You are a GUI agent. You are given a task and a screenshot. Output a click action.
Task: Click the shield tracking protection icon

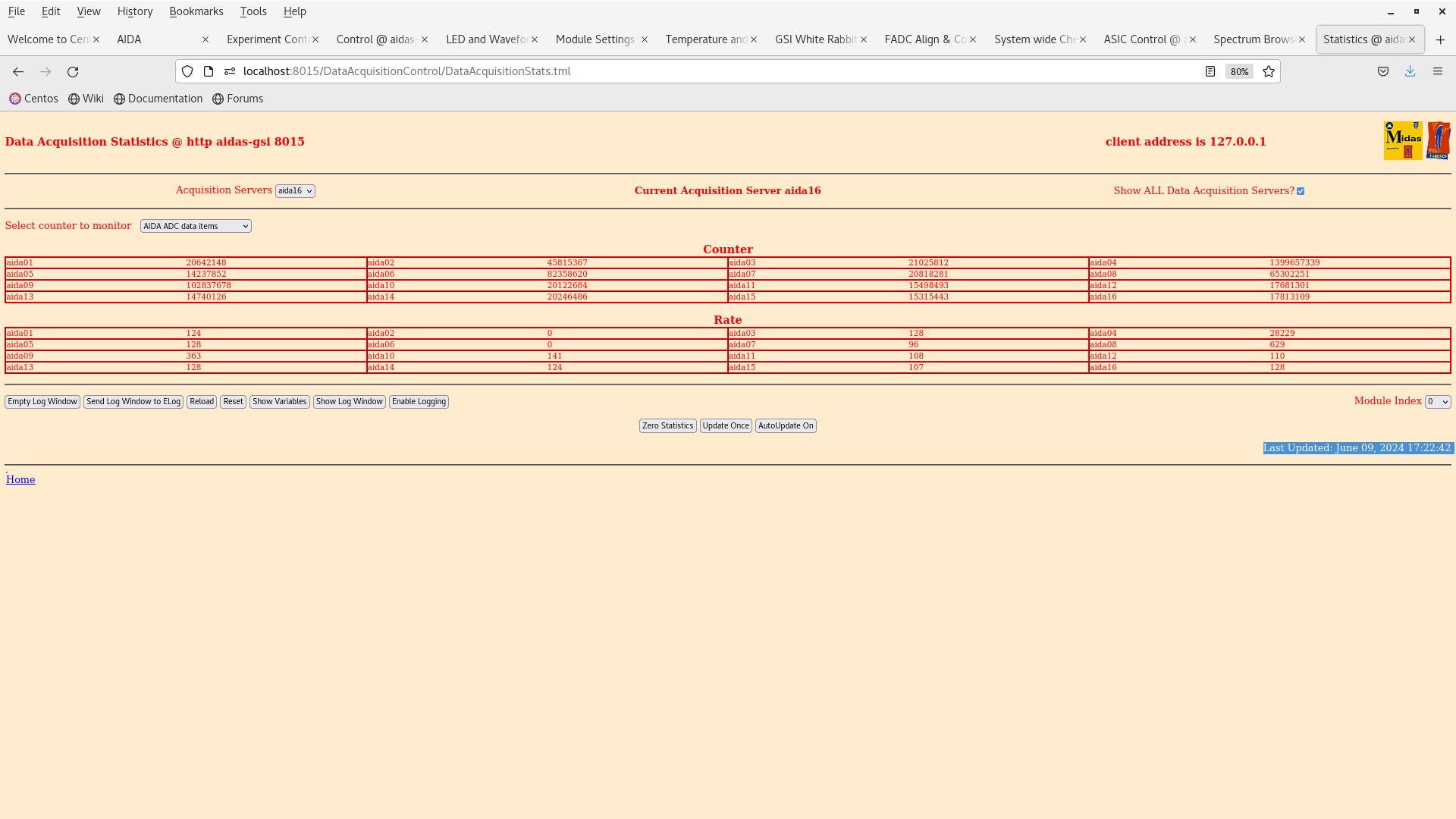click(x=187, y=71)
